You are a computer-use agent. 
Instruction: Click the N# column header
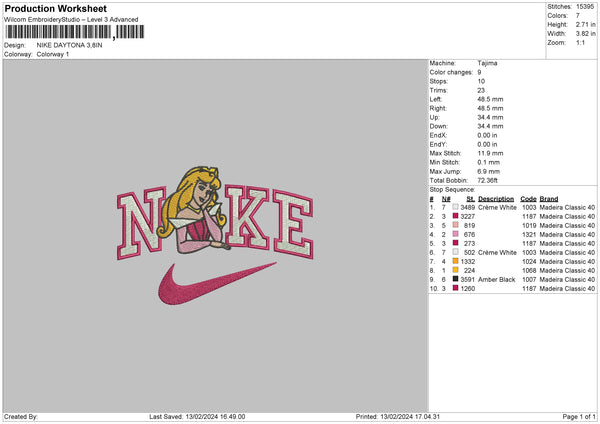446,199
